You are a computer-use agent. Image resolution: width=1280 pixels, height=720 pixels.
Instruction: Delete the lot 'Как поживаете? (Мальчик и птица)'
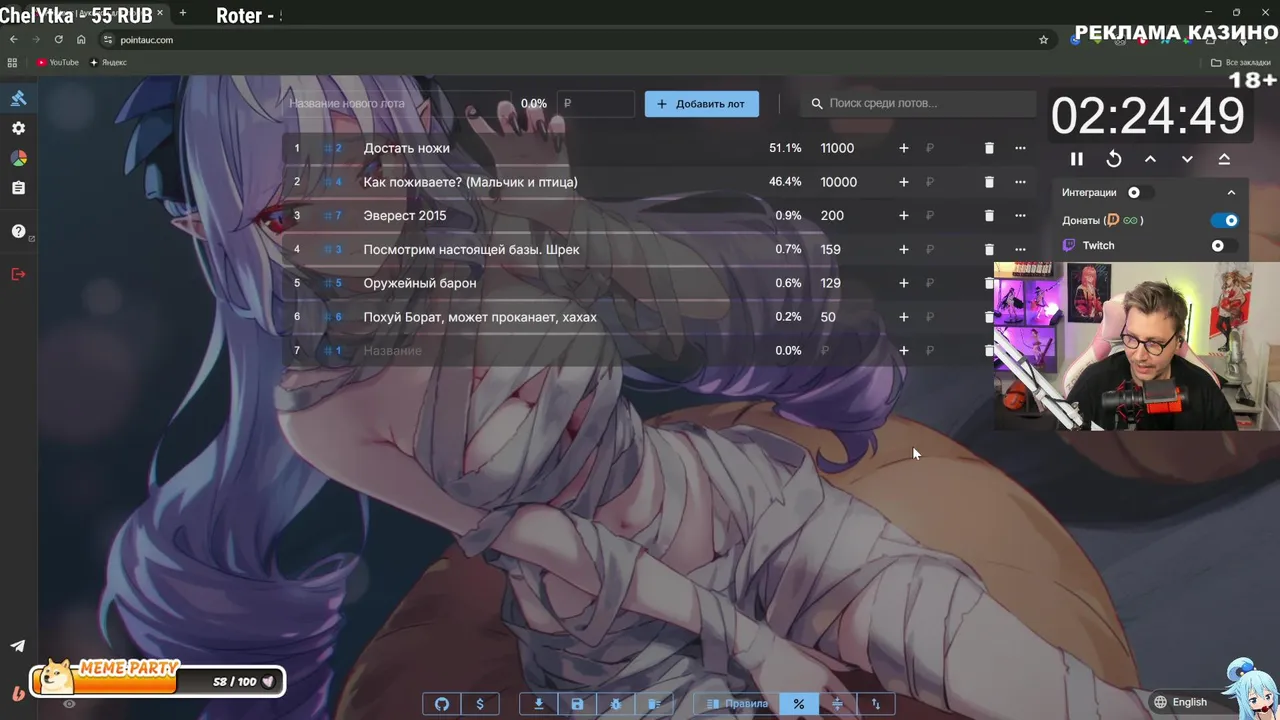coord(989,182)
